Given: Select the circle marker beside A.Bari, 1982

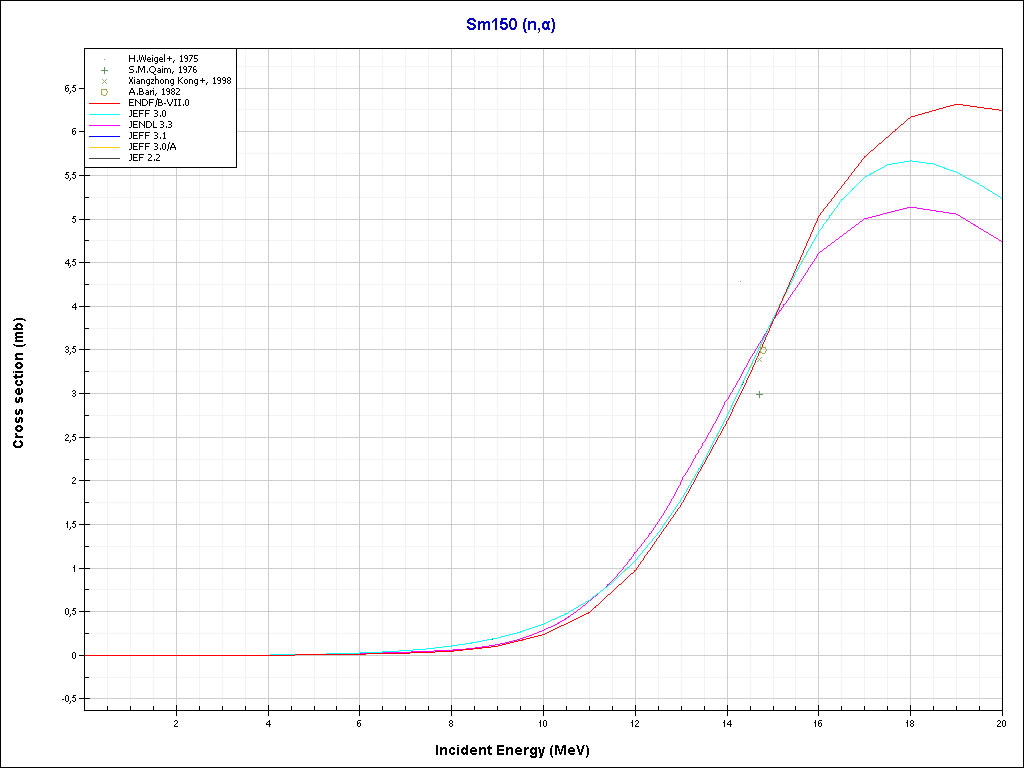Looking at the screenshot, I should pos(104,92).
